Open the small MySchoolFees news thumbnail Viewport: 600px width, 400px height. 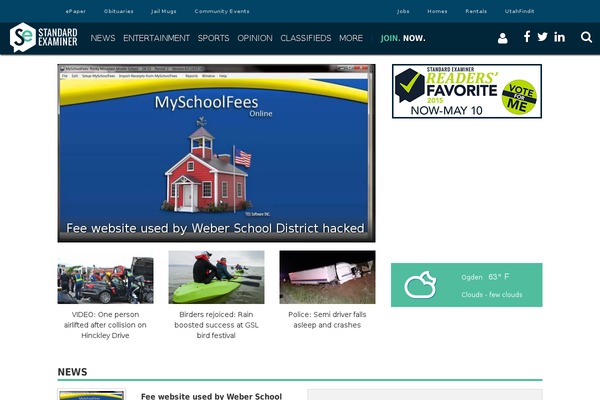coord(91,395)
